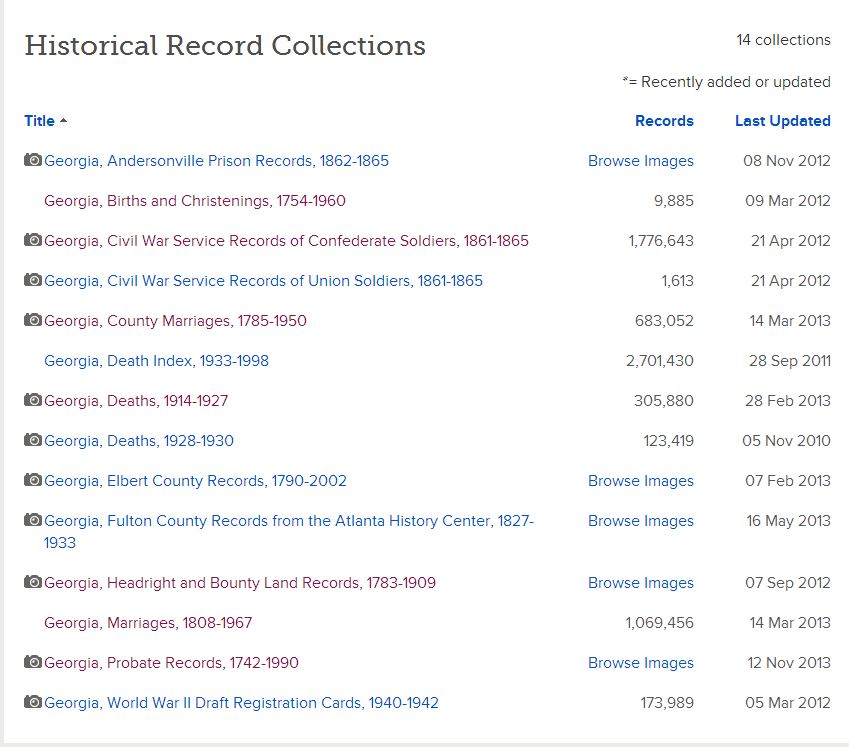The image size is (849, 747).
Task: Select the camera icon for WWII Draft Registration Cards
Action: pos(33,703)
